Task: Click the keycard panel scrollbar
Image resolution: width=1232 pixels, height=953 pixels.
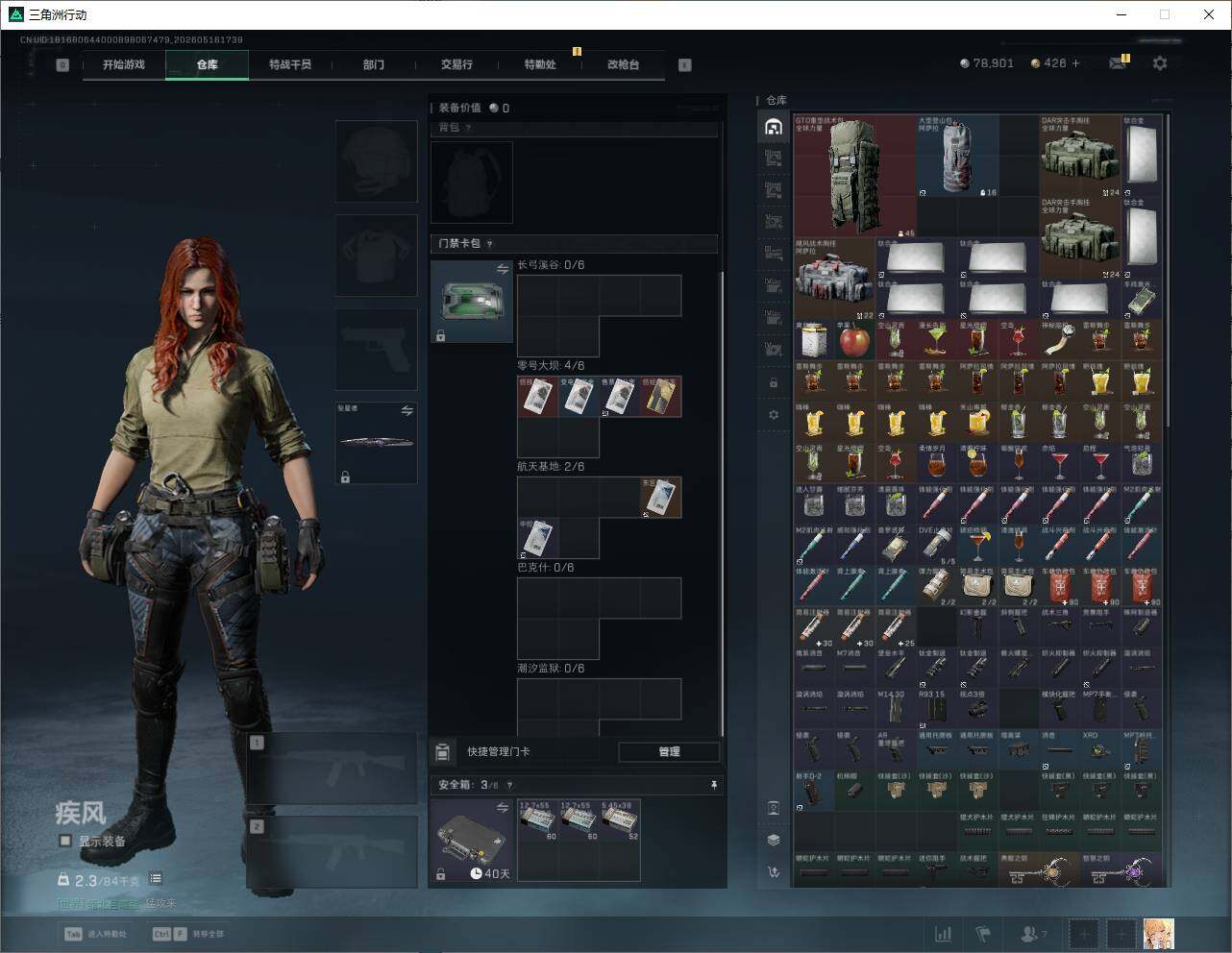Action: (x=723, y=504)
